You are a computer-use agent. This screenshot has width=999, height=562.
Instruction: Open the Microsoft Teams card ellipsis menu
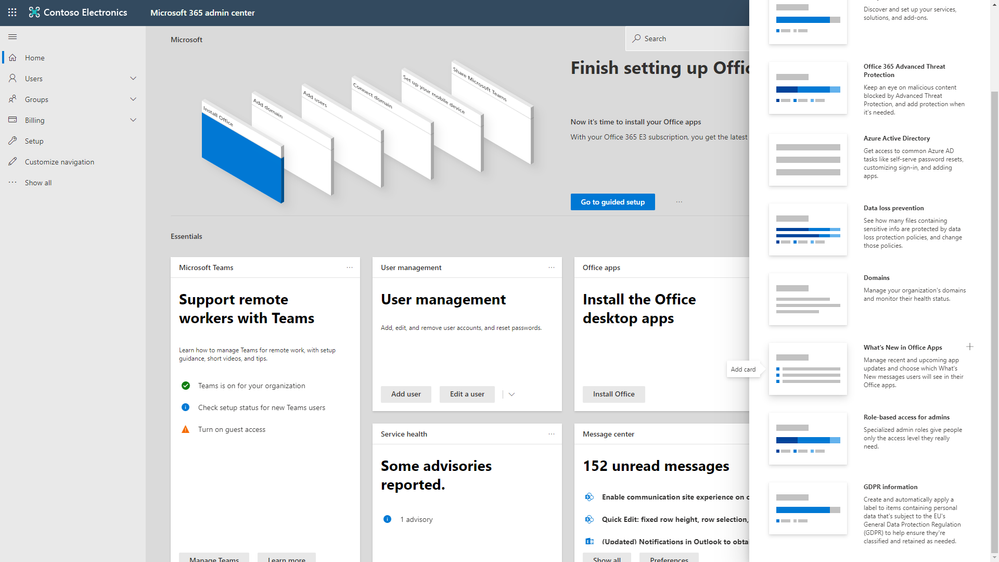click(x=350, y=268)
